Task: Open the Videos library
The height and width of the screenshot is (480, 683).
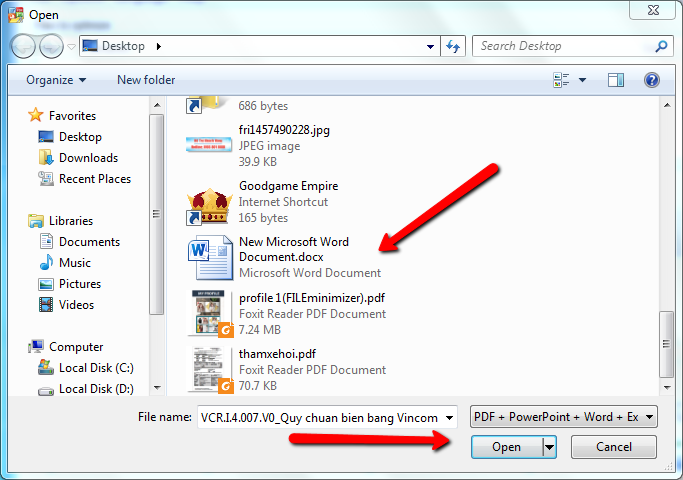Action: (76, 305)
